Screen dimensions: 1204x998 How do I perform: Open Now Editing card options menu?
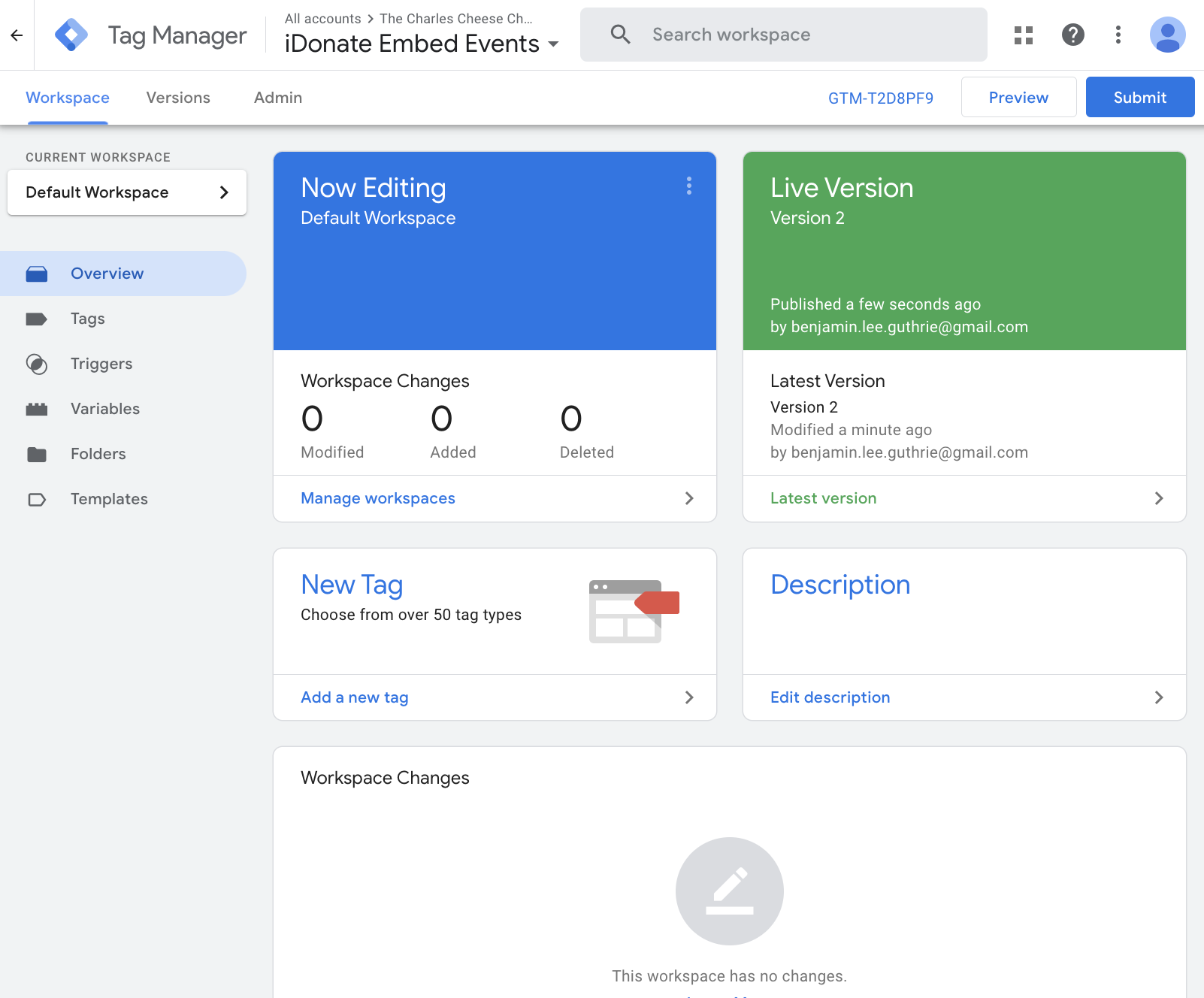689,186
